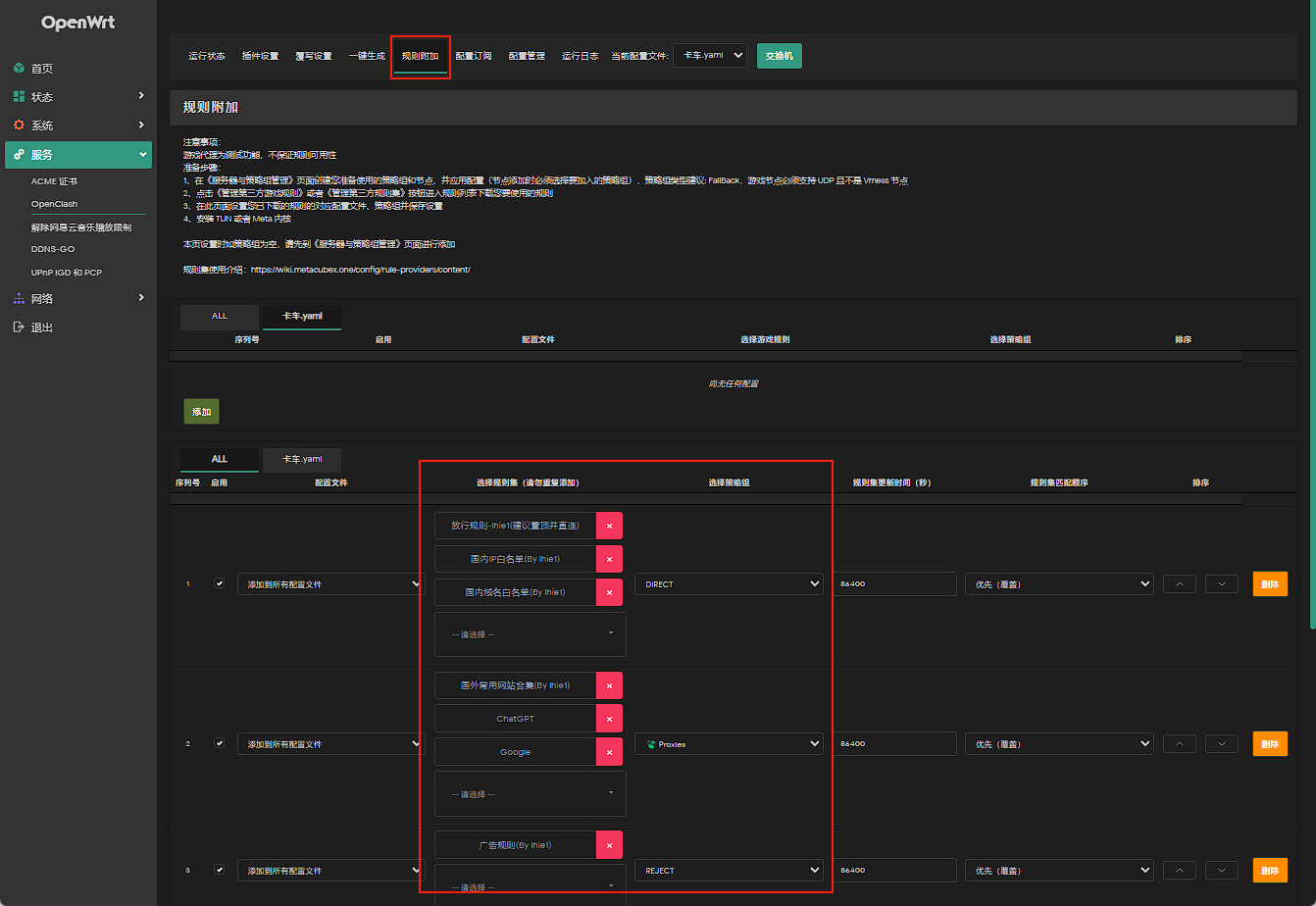This screenshot has width=1316, height=906.
Task: Switch to the 配置管理 tab
Action: (x=527, y=56)
